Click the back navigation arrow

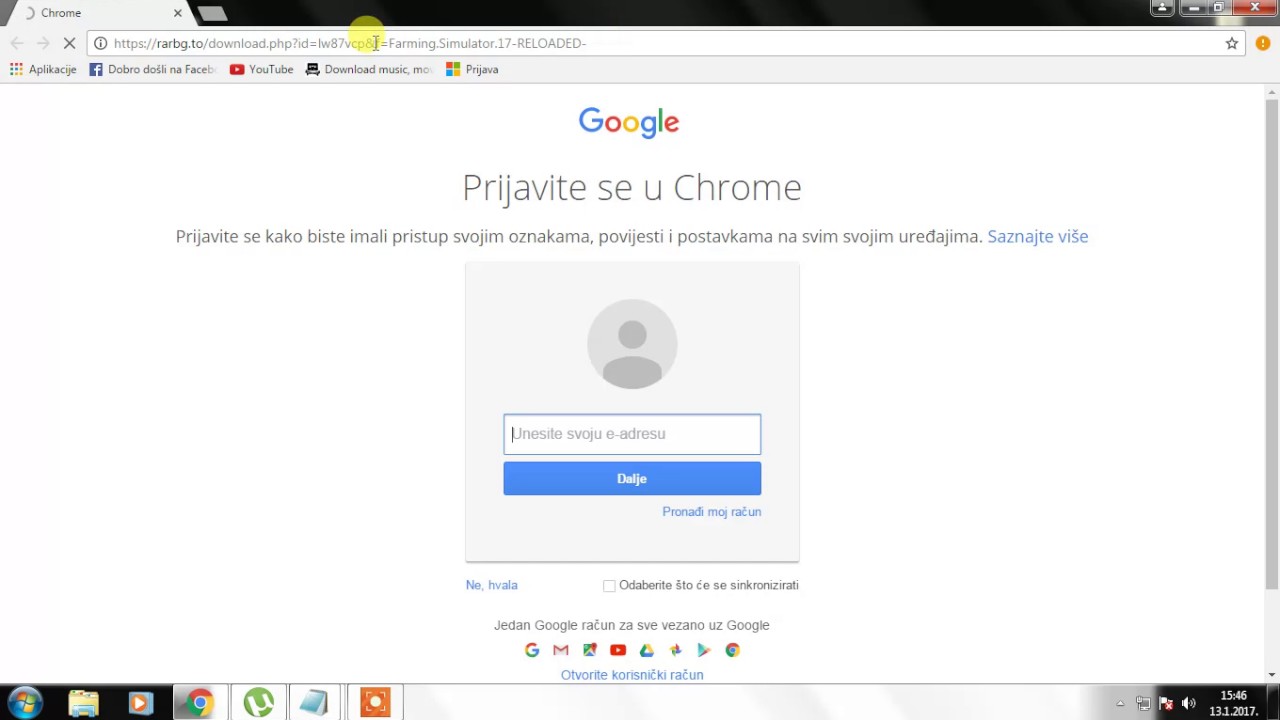click(x=16, y=43)
